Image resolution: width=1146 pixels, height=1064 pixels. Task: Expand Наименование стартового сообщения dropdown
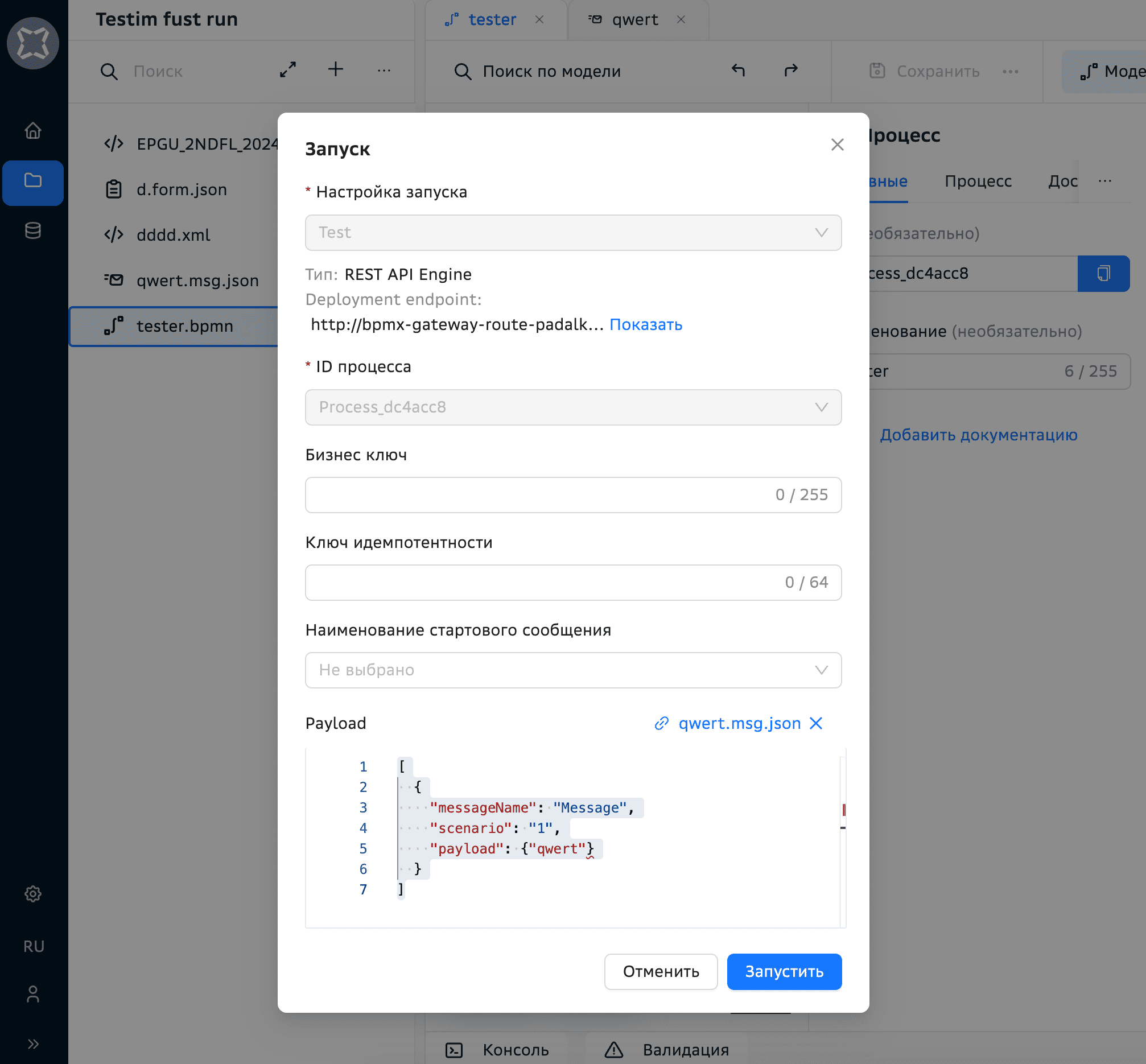(572, 670)
